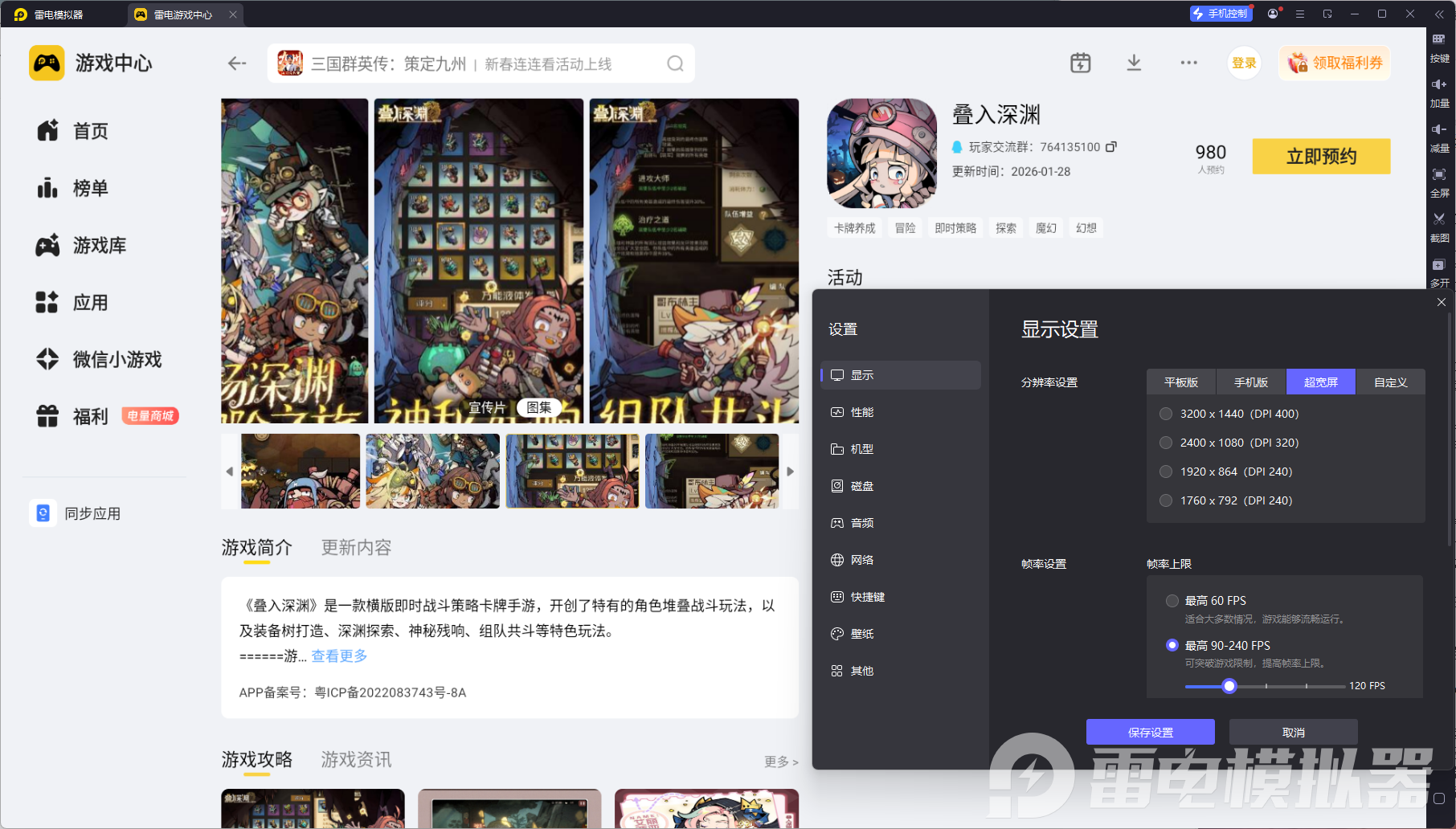
Task: Toggle 全屏 fullscreen mode
Action: pos(1439,183)
